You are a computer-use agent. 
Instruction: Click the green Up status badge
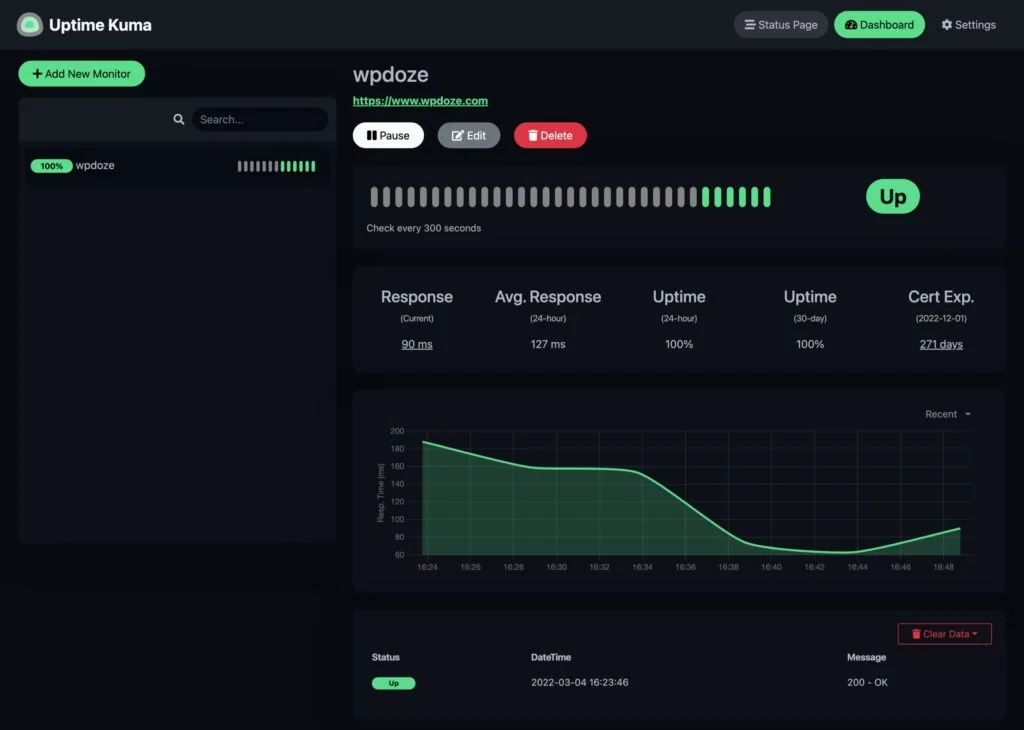click(x=891, y=196)
